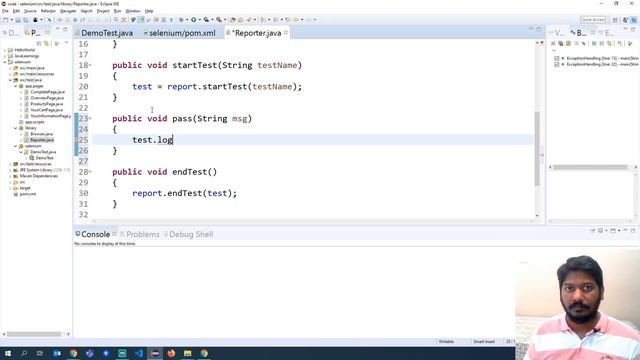
Task: Open Firefox from the taskbar
Action: [x=171, y=353]
